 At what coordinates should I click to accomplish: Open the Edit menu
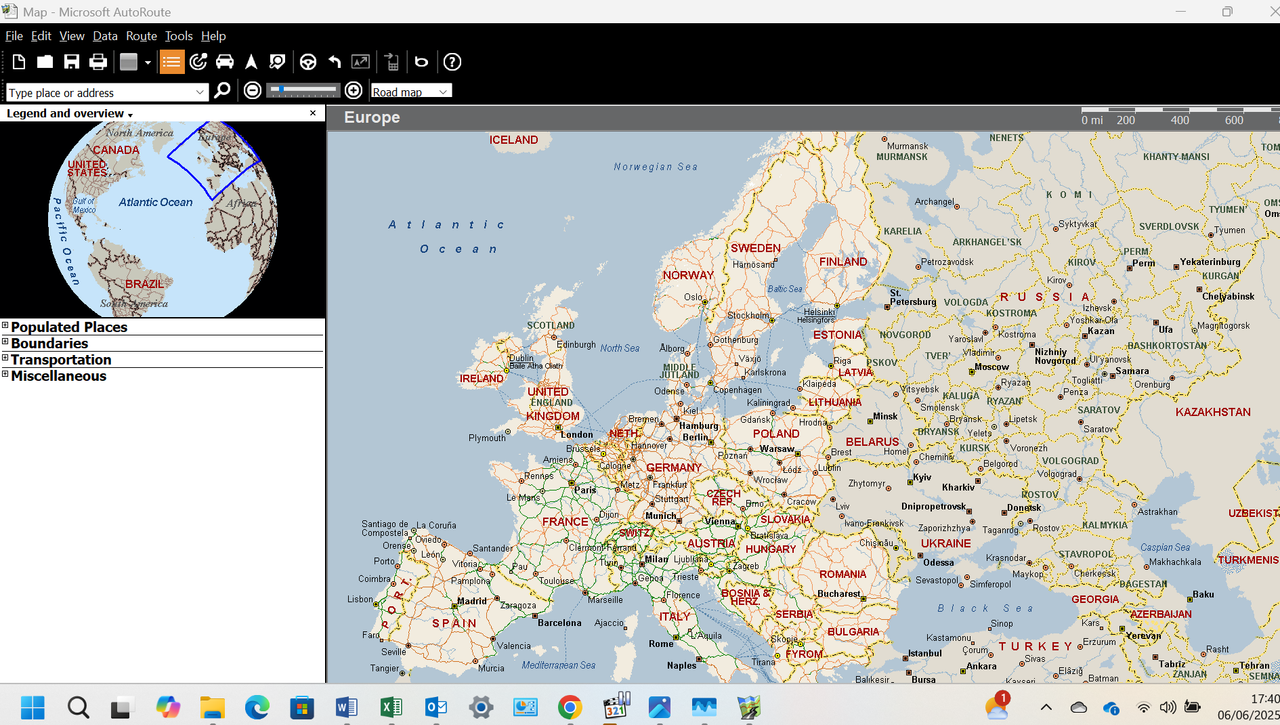pyautogui.click(x=41, y=36)
